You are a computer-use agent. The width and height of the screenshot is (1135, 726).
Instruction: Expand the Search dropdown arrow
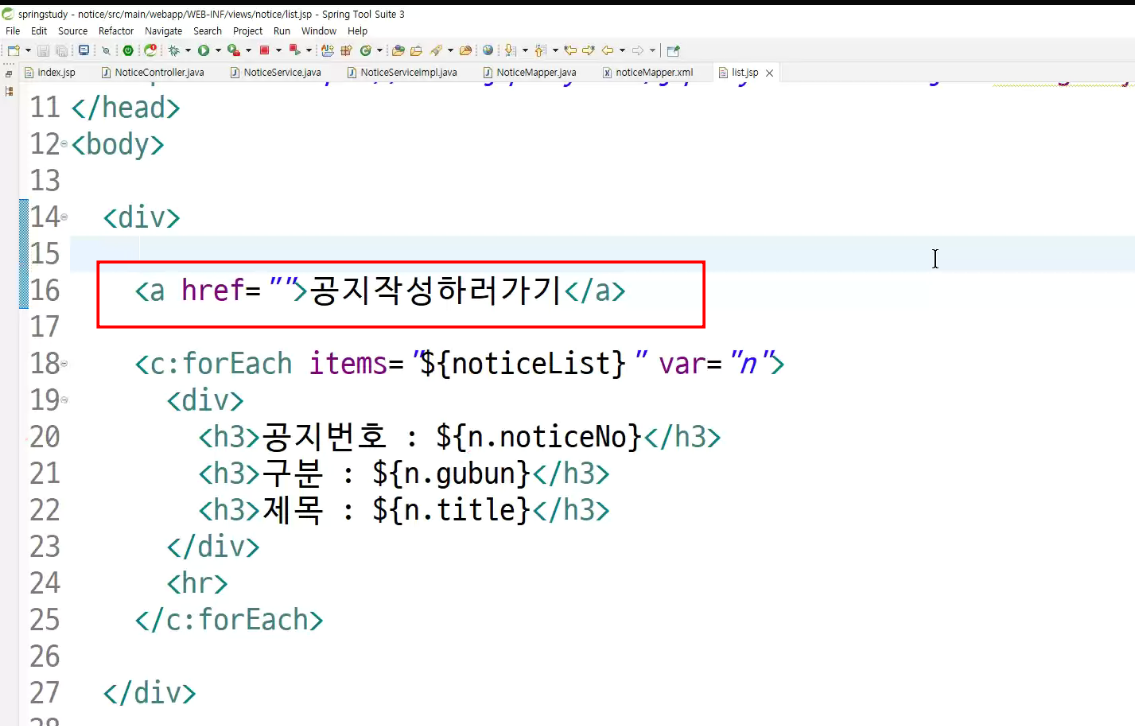(450, 51)
